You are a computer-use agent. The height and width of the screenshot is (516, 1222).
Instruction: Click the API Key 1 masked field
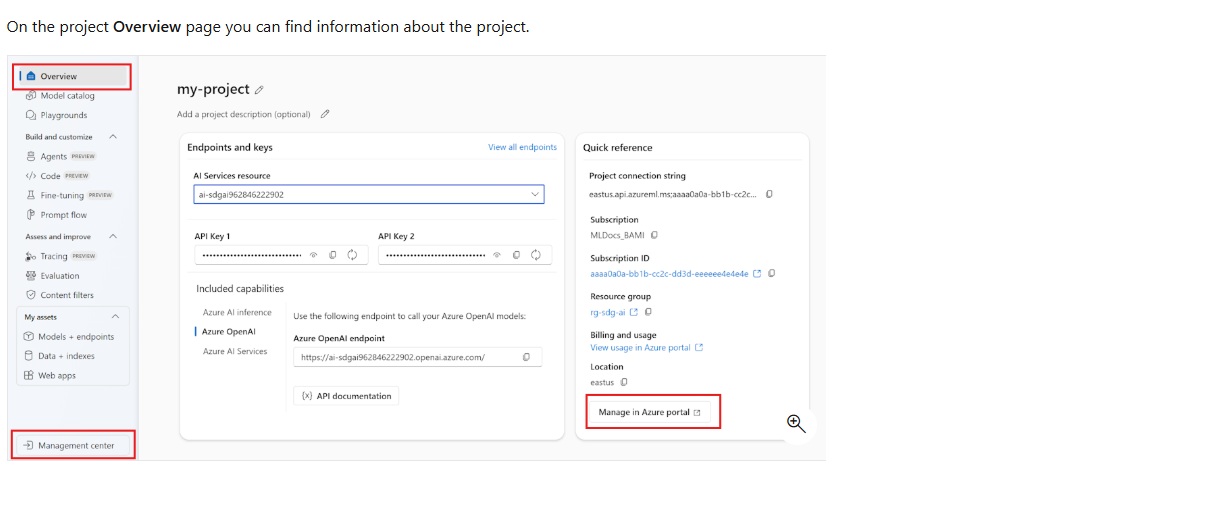click(x=251, y=255)
